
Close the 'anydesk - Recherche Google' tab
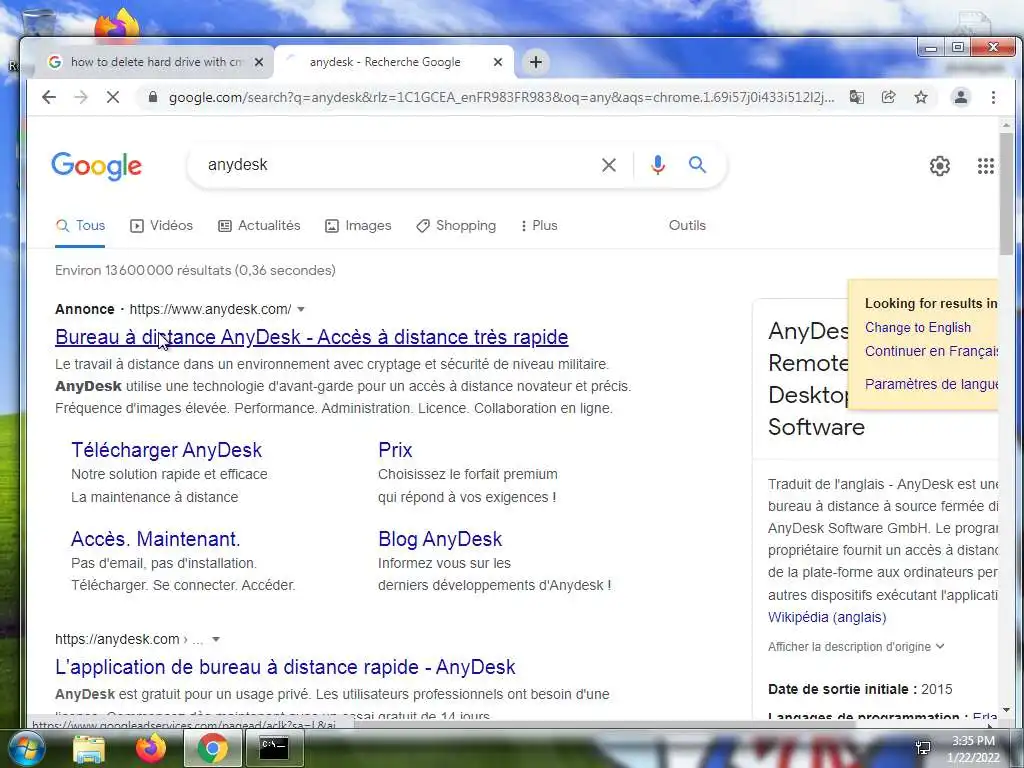click(x=498, y=62)
